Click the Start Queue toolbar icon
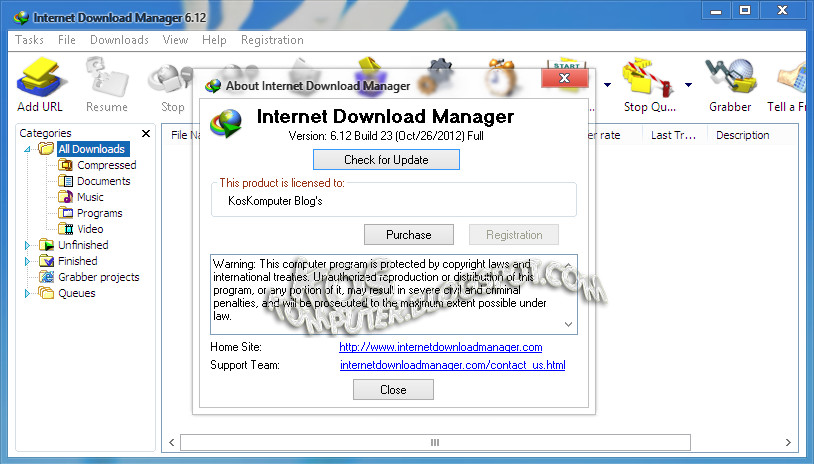Viewport: 814px width, 464px height. coord(566,77)
